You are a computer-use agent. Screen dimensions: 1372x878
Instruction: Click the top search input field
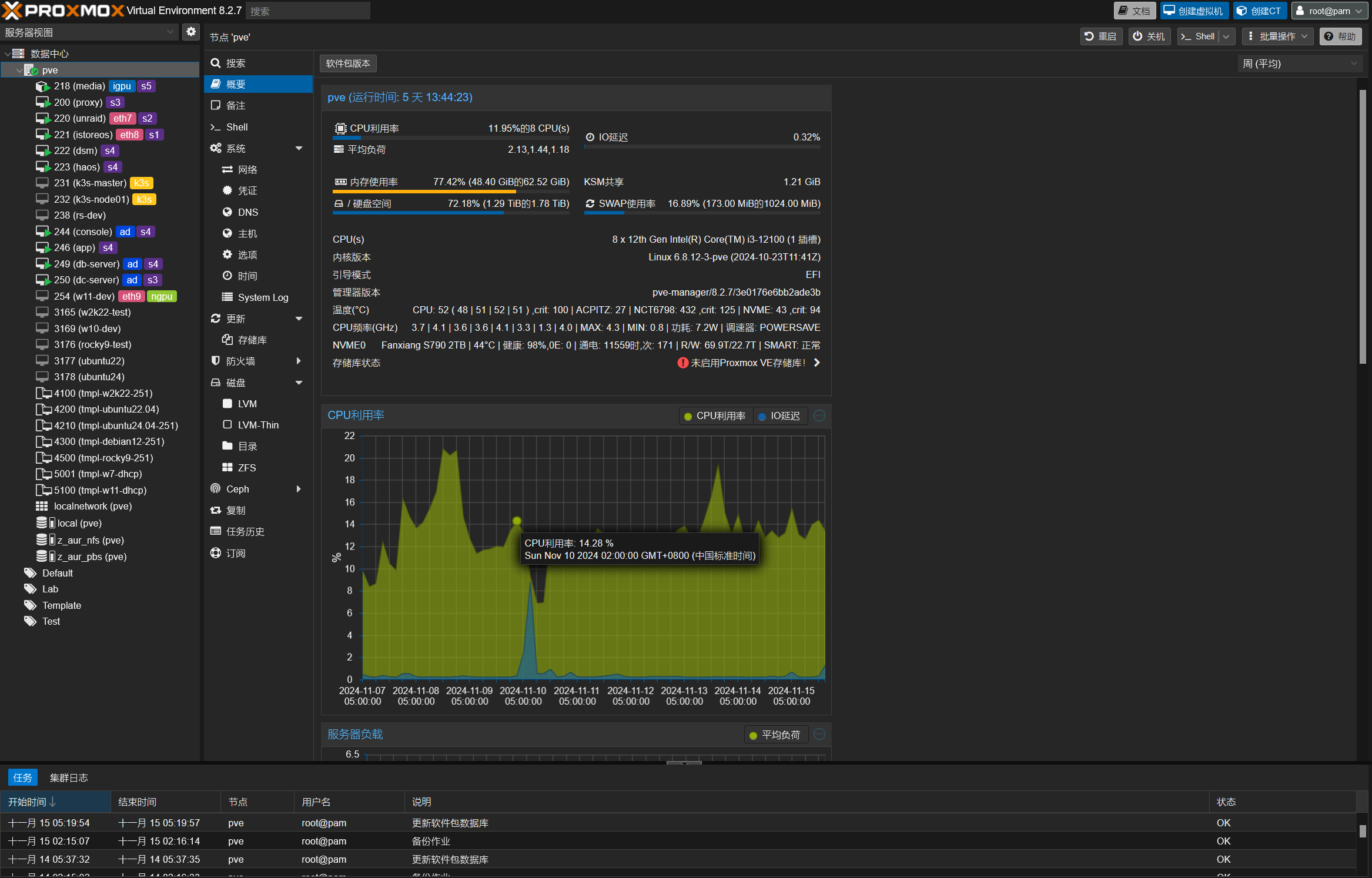tap(308, 11)
